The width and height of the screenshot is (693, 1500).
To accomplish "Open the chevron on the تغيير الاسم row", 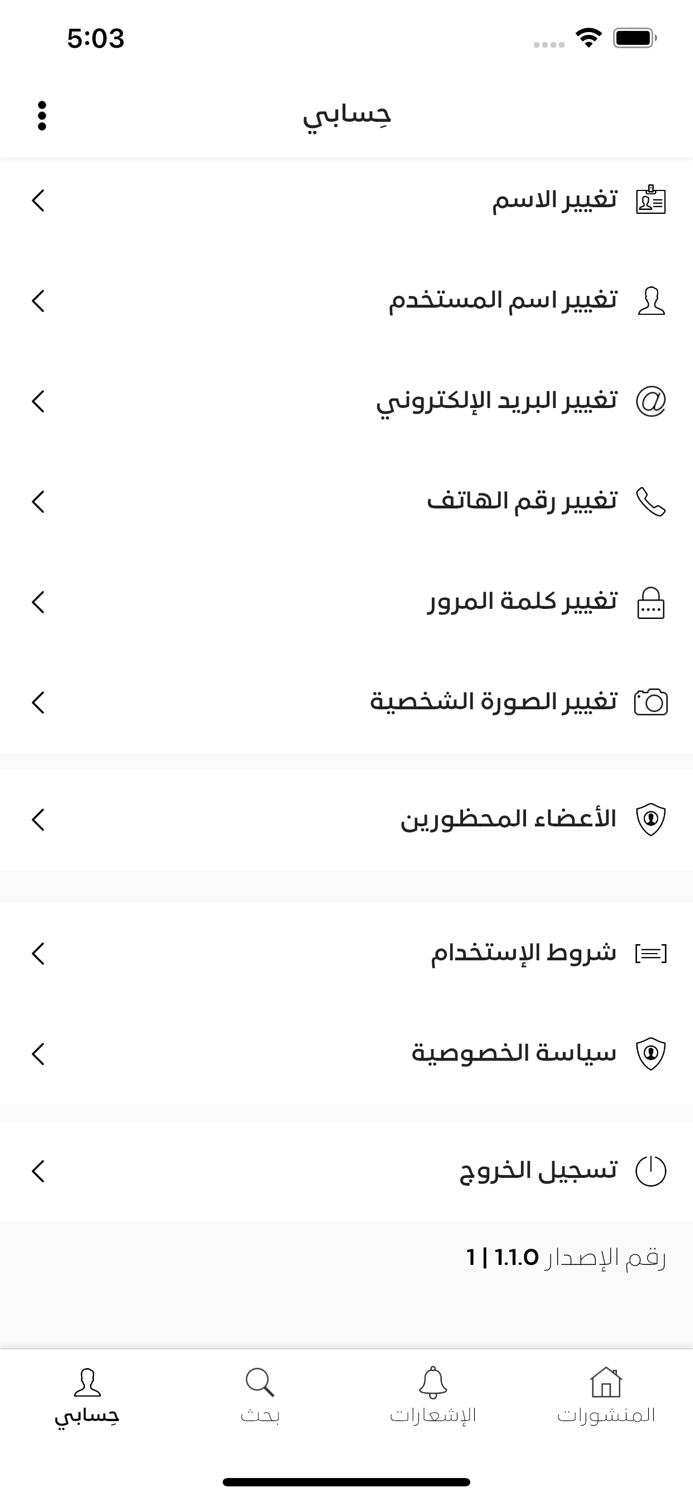I will coord(38,200).
